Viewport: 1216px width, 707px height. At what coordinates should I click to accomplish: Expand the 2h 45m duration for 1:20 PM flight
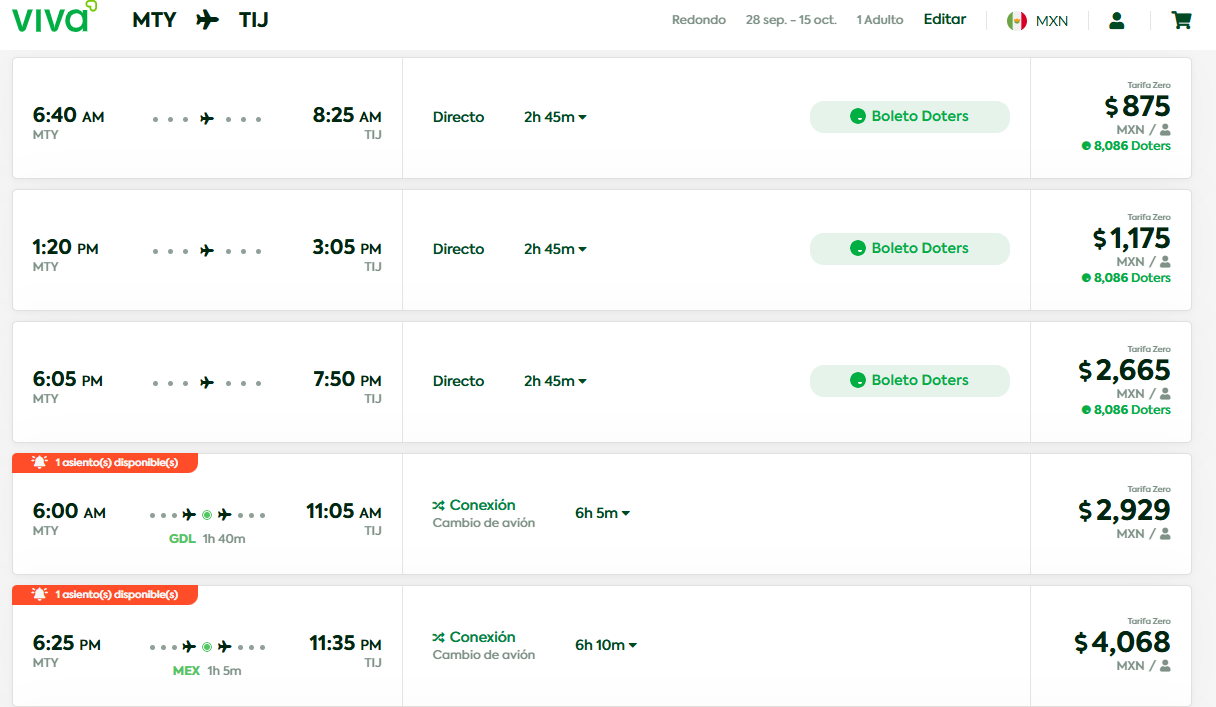(555, 249)
